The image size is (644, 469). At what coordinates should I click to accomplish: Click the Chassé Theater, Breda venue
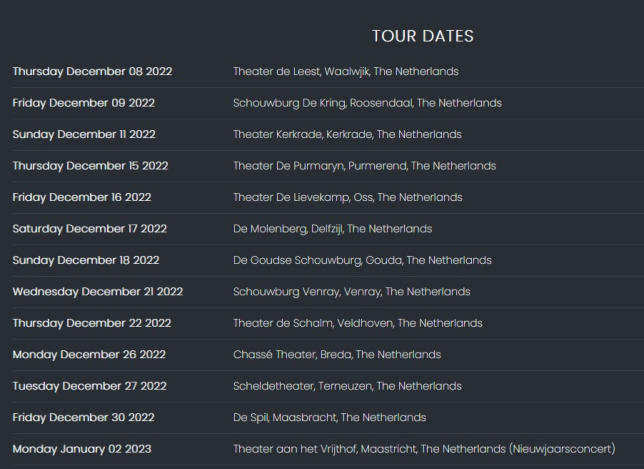click(336, 355)
